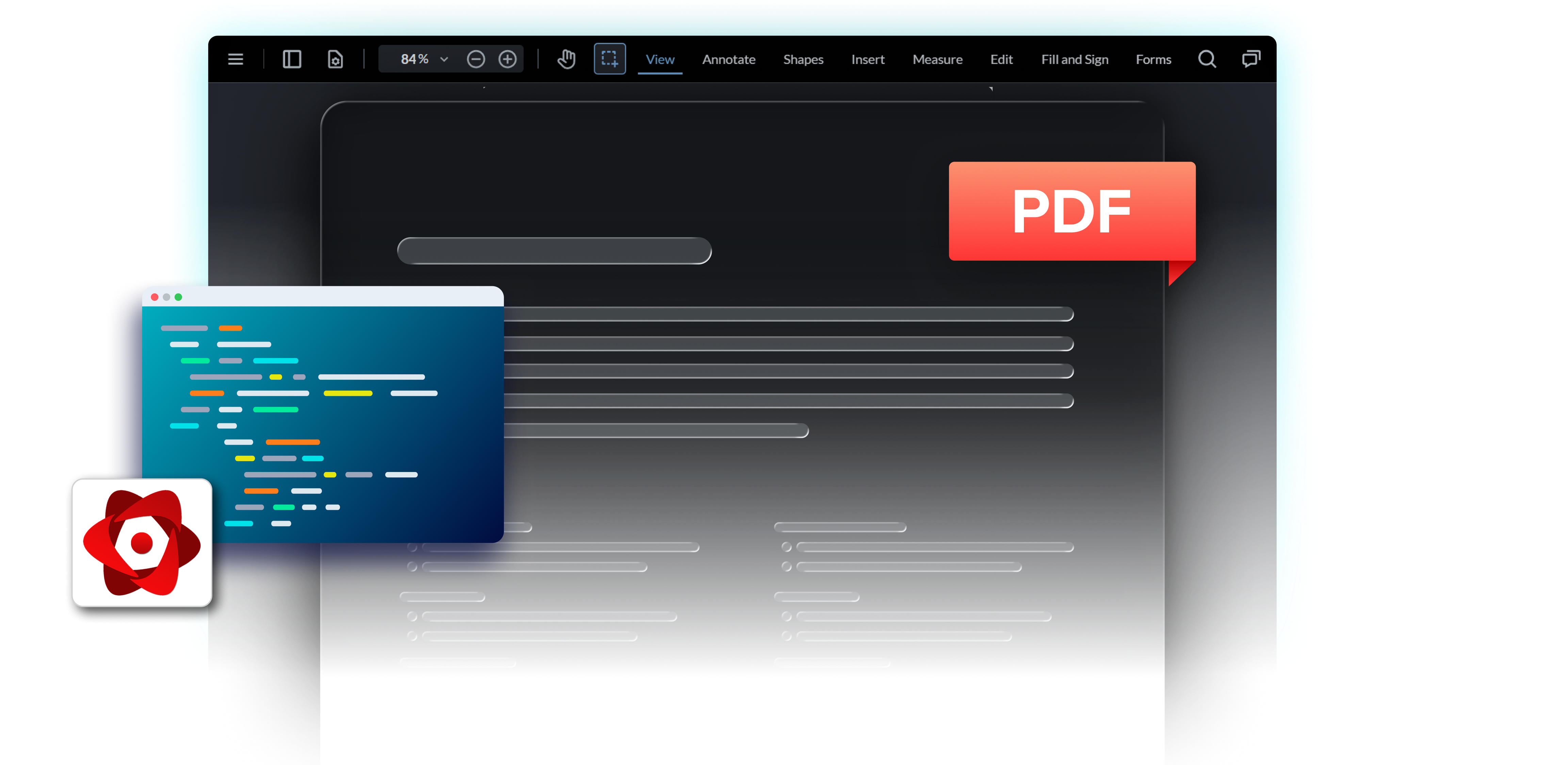Click the red PDF badge
This screenshot has height=765, width=1568.
click(1072, 211)
